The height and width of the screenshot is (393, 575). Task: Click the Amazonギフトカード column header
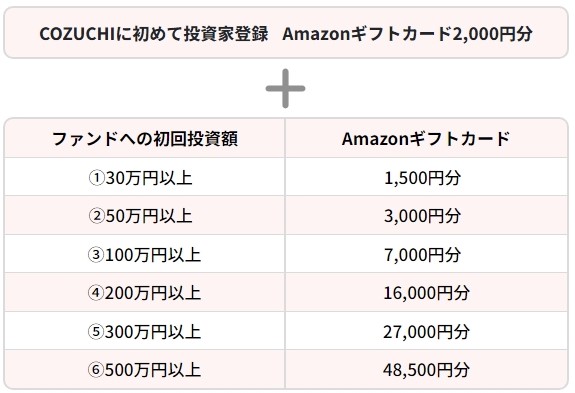426,139
